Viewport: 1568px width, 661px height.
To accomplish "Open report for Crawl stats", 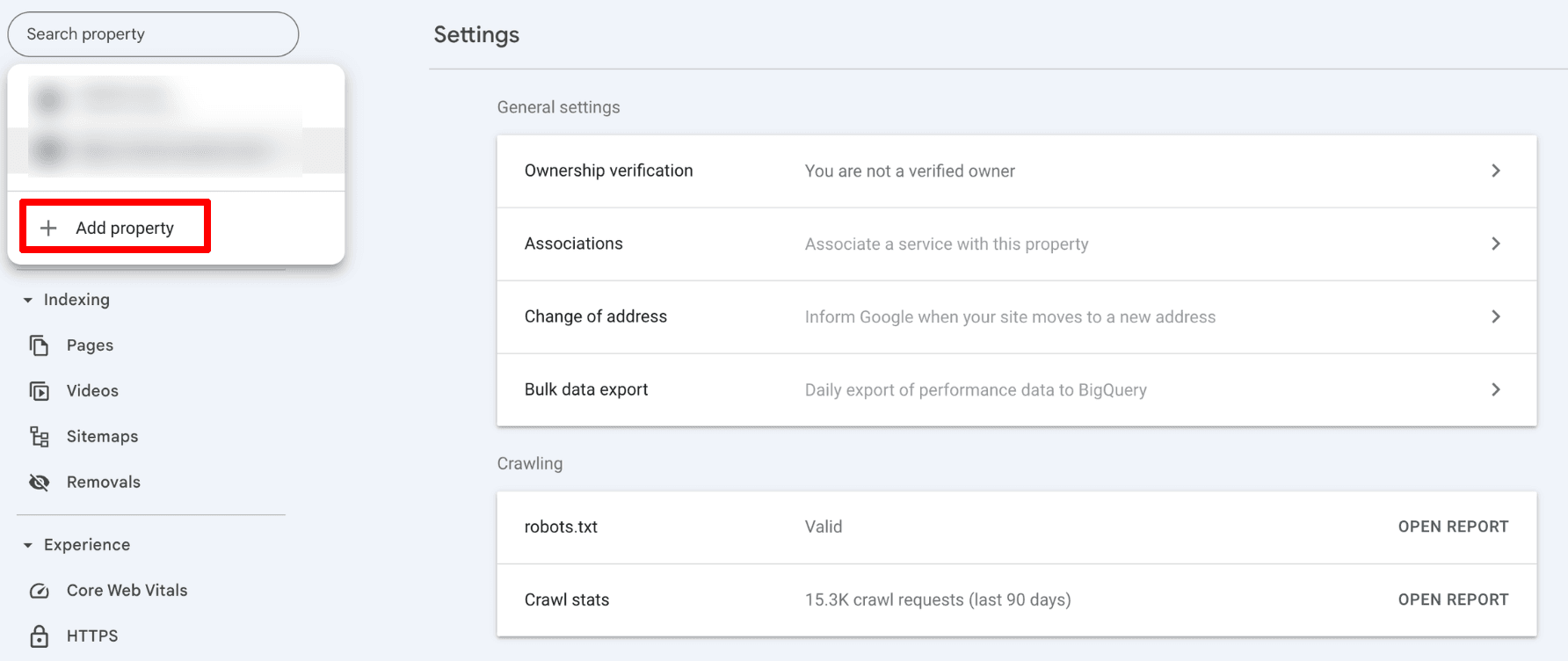I will coord(1453,599).
